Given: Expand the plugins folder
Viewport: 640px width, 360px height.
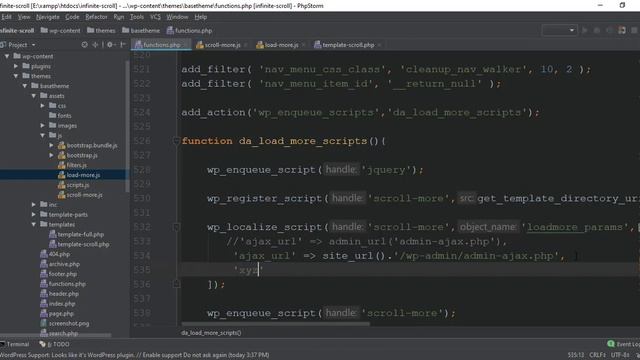Looking at the screenshot, I should [x=16, y=66].
